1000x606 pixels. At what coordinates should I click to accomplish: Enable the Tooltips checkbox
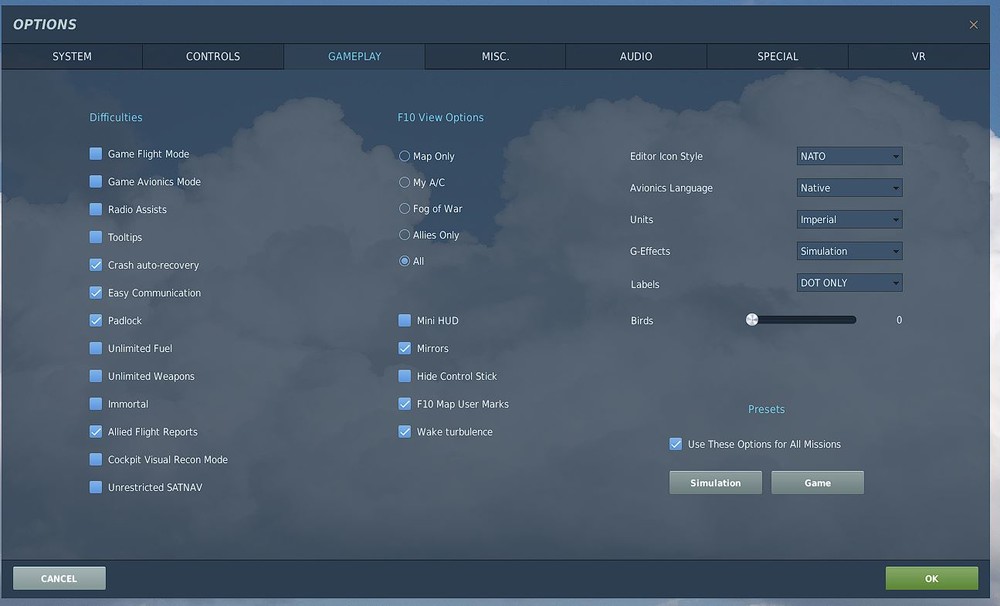coord(96,237)
